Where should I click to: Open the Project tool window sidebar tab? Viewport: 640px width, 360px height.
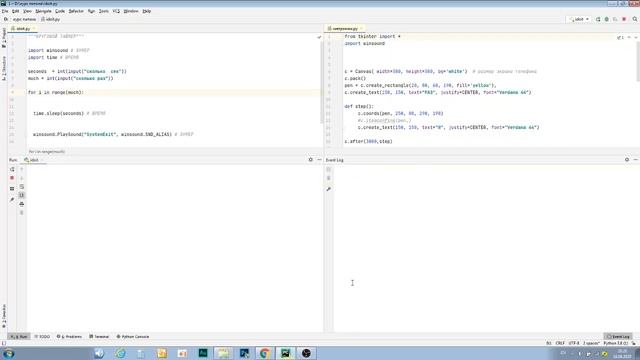[4, 38]
